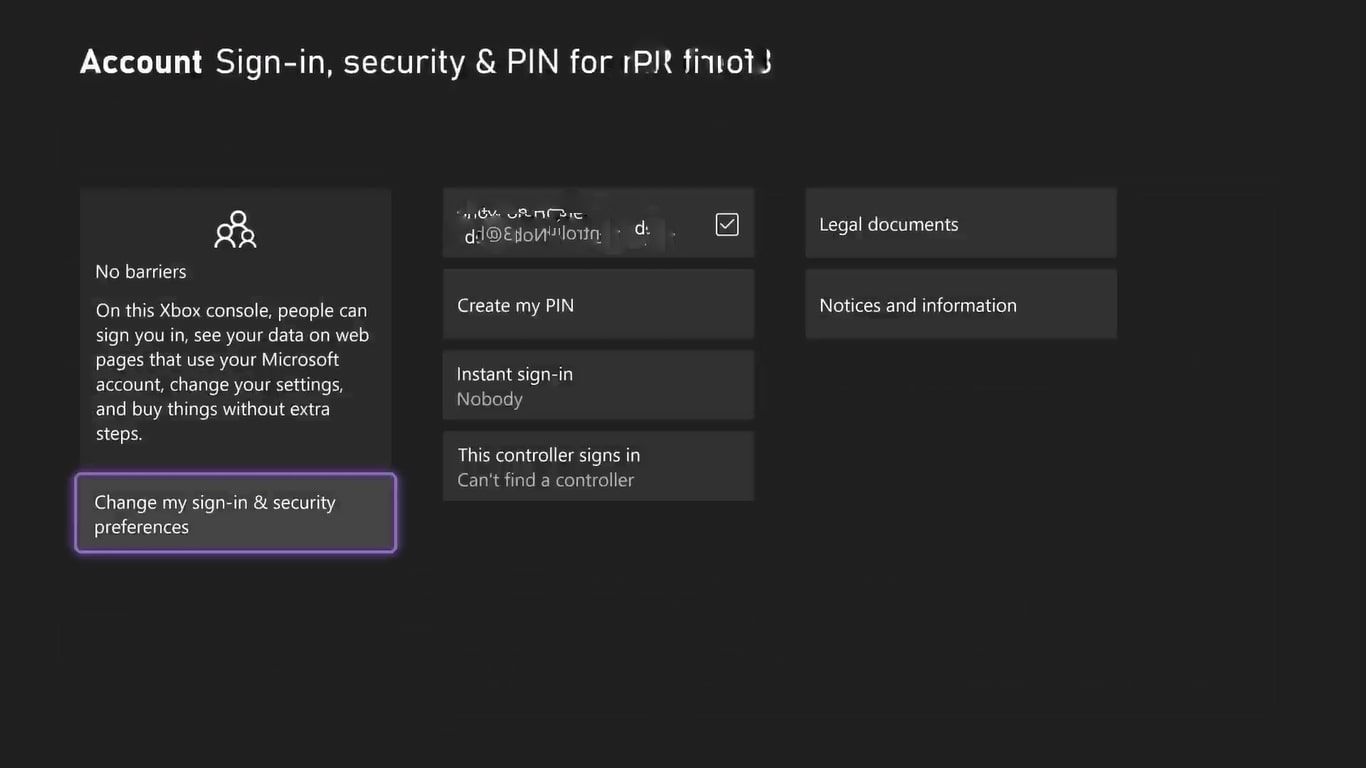
Task: Toggle the checkbox beside the email address
Action: point(727,224)
